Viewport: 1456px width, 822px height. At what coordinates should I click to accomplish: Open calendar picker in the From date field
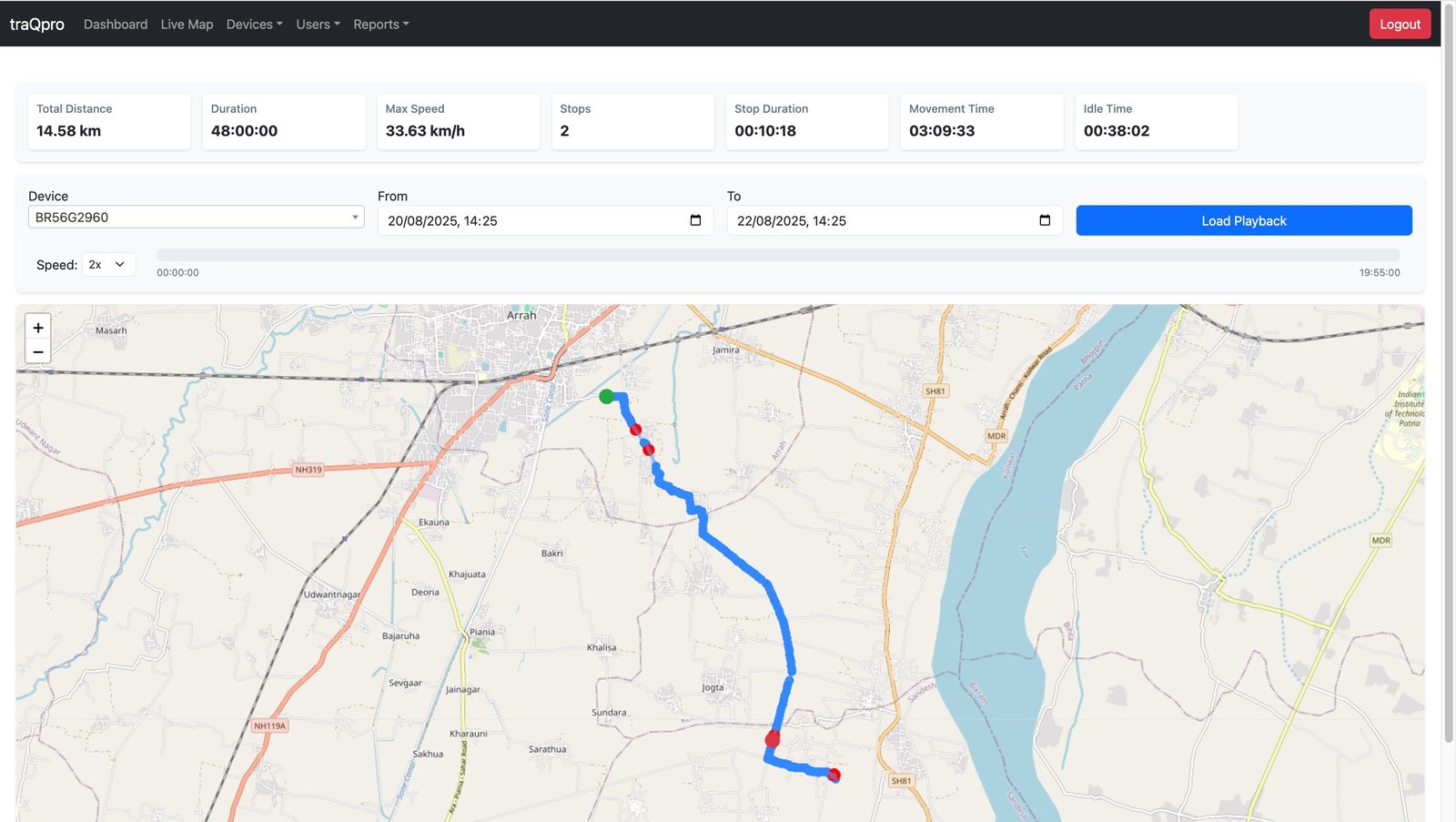pos(695,220)
